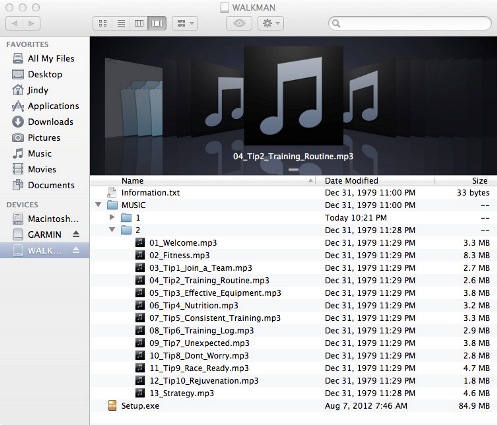Switch to icon view in toolbar
This screenshot has height=425, width=497.
click(103, 23)
